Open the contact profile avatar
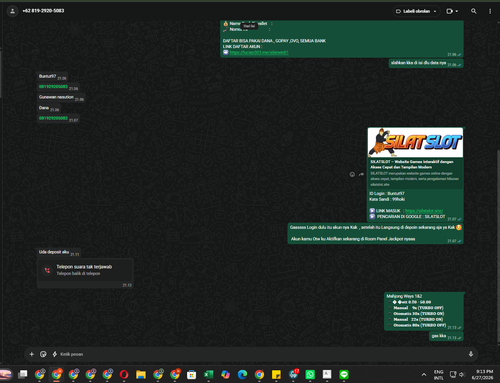The width and height of the screenshot is (500, 383). pyautogui.click(x=12, y=11)
